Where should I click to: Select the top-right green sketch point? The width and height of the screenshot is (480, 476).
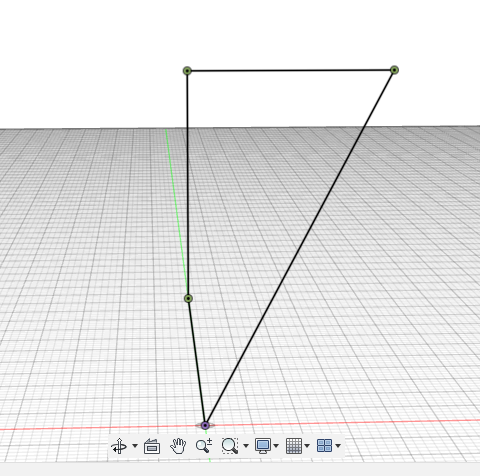[394, 70]
